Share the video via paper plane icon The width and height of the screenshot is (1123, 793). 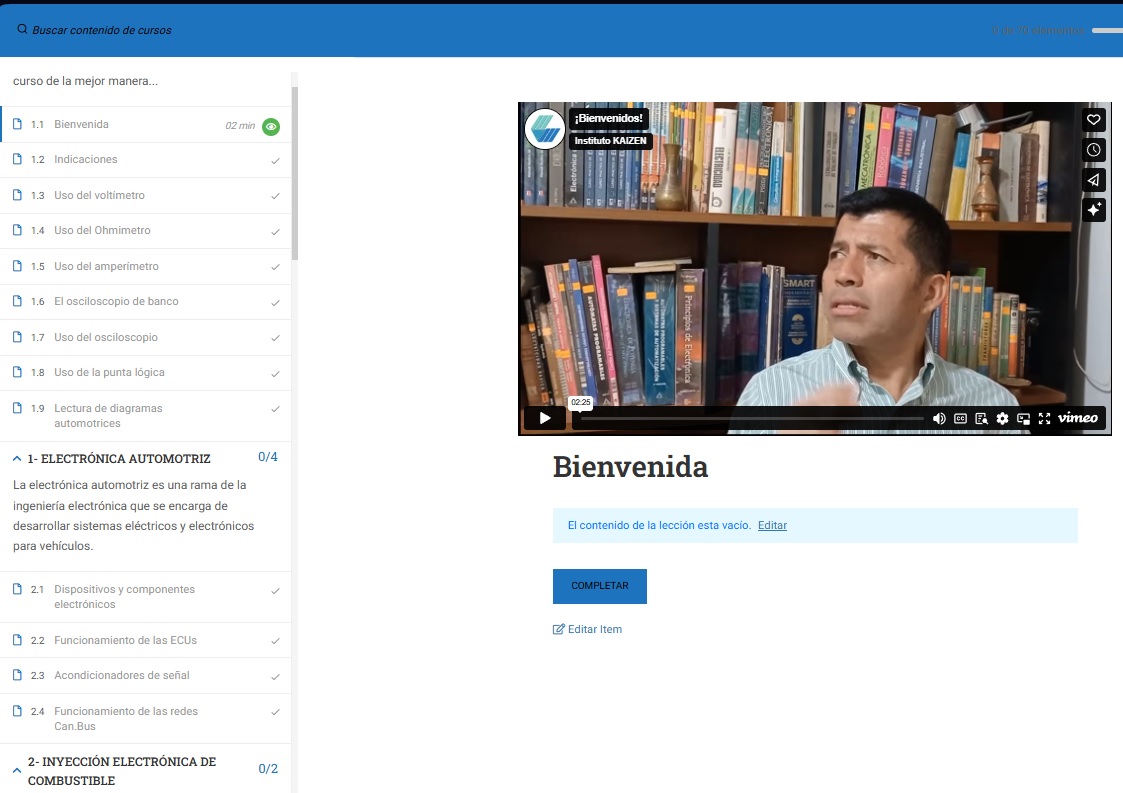tap(1094, 180)
